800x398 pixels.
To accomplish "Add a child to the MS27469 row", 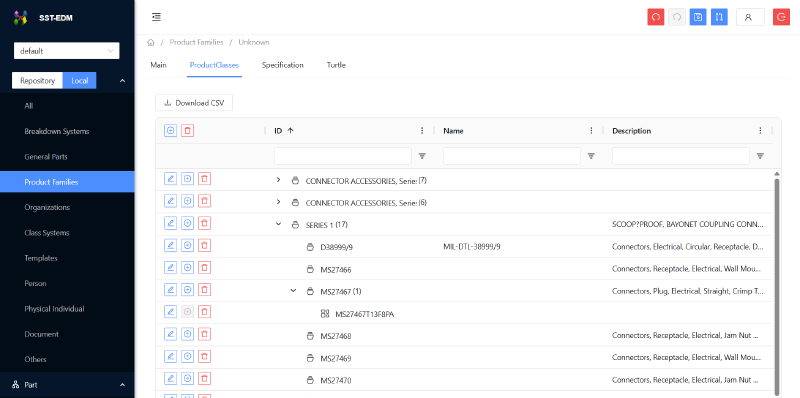I will click(x=187, y=356).
